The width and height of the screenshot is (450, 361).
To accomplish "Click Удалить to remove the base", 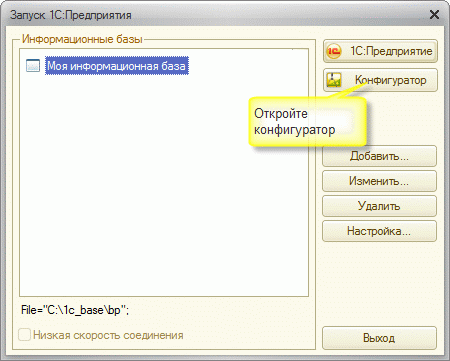I will [379, 206].
